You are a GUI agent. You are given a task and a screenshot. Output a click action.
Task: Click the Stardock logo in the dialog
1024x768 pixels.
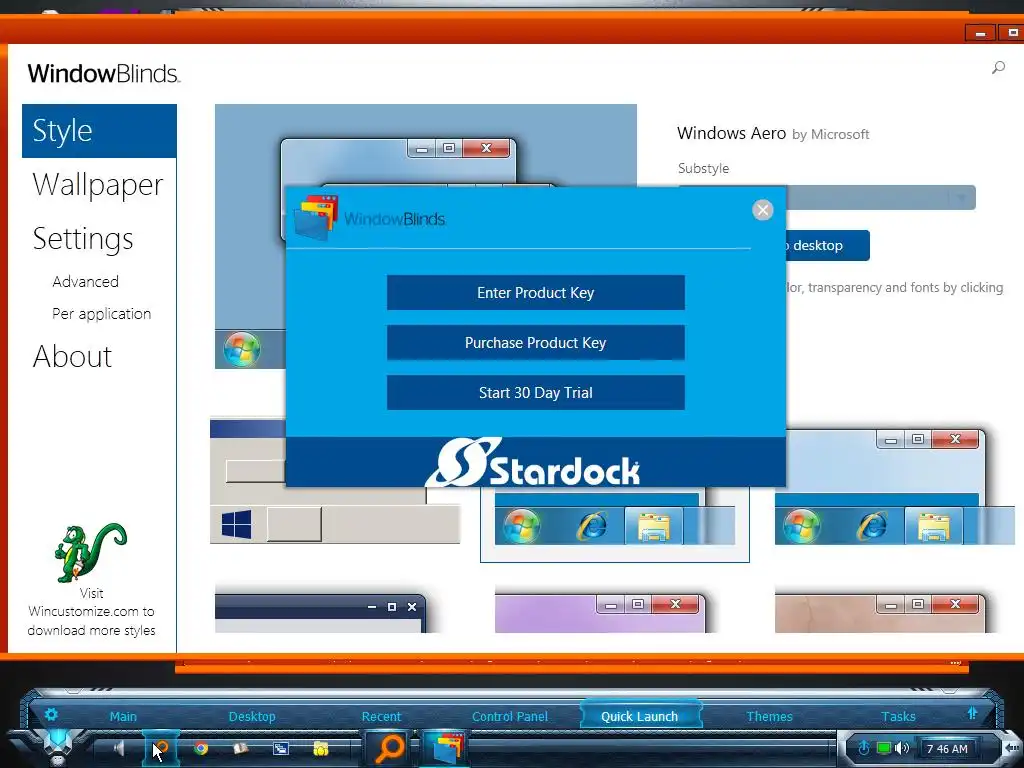pyautogui.click(x=532, y=462)
